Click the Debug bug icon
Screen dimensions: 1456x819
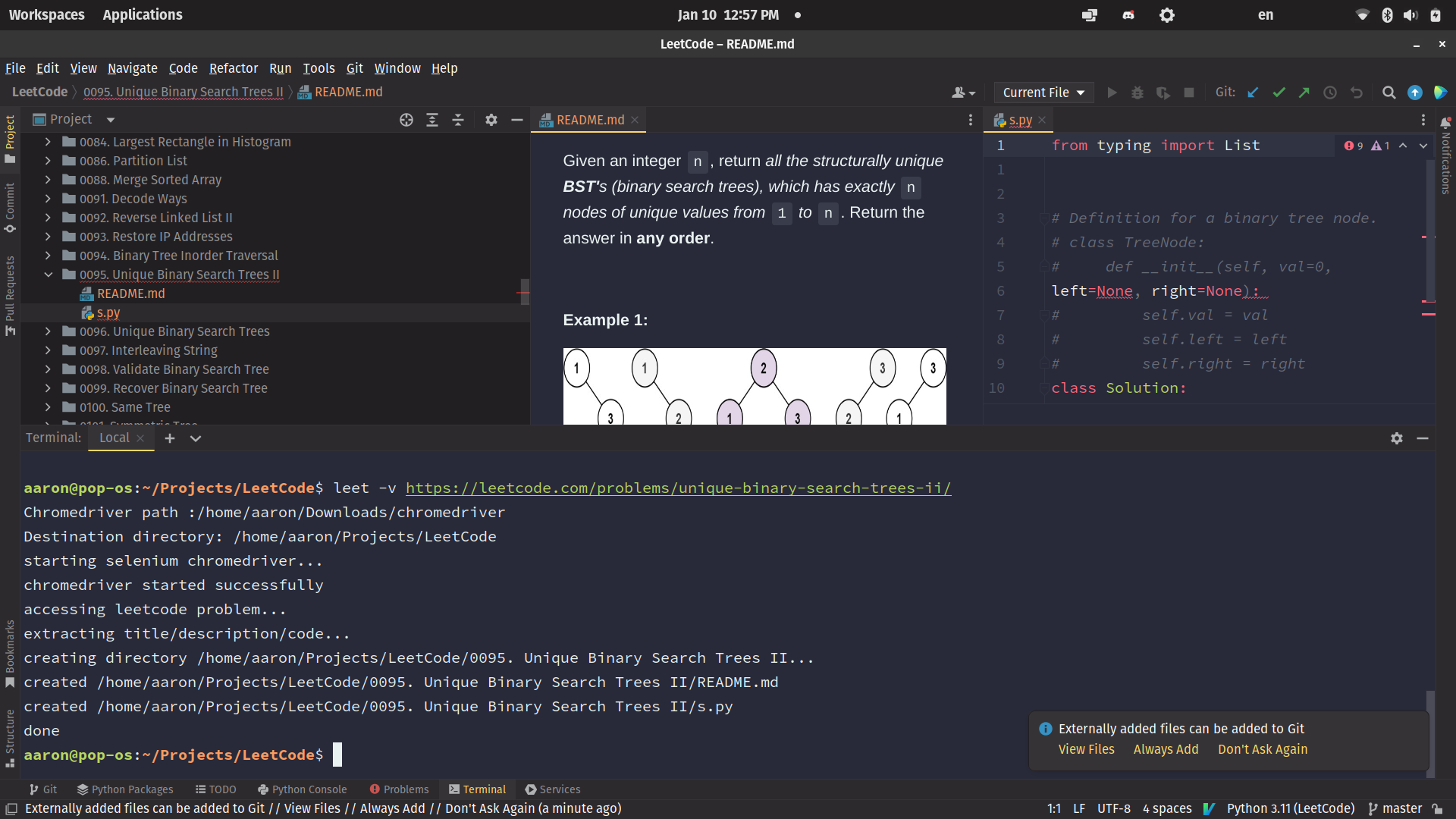click(x=1137, y=93)
